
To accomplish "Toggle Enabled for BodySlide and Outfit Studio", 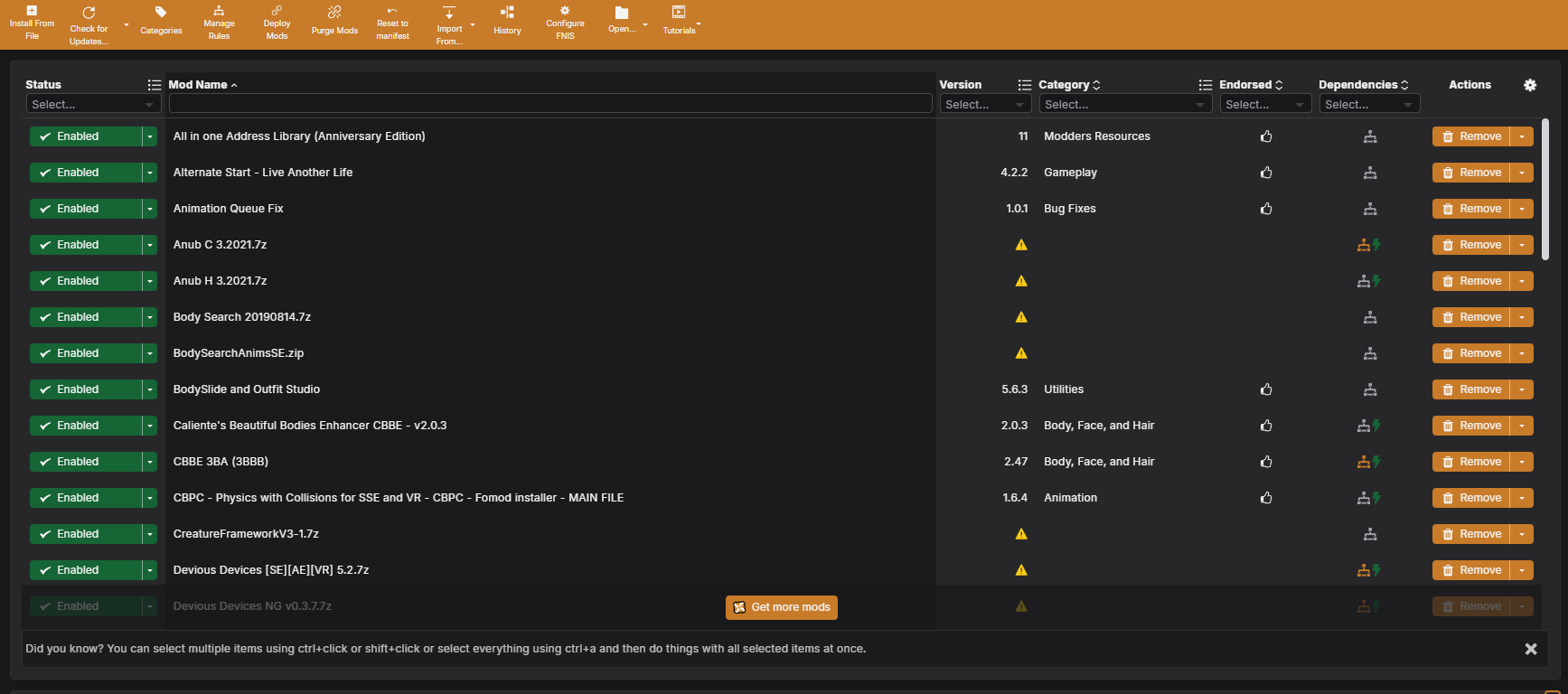I will [x=86, y=389].
